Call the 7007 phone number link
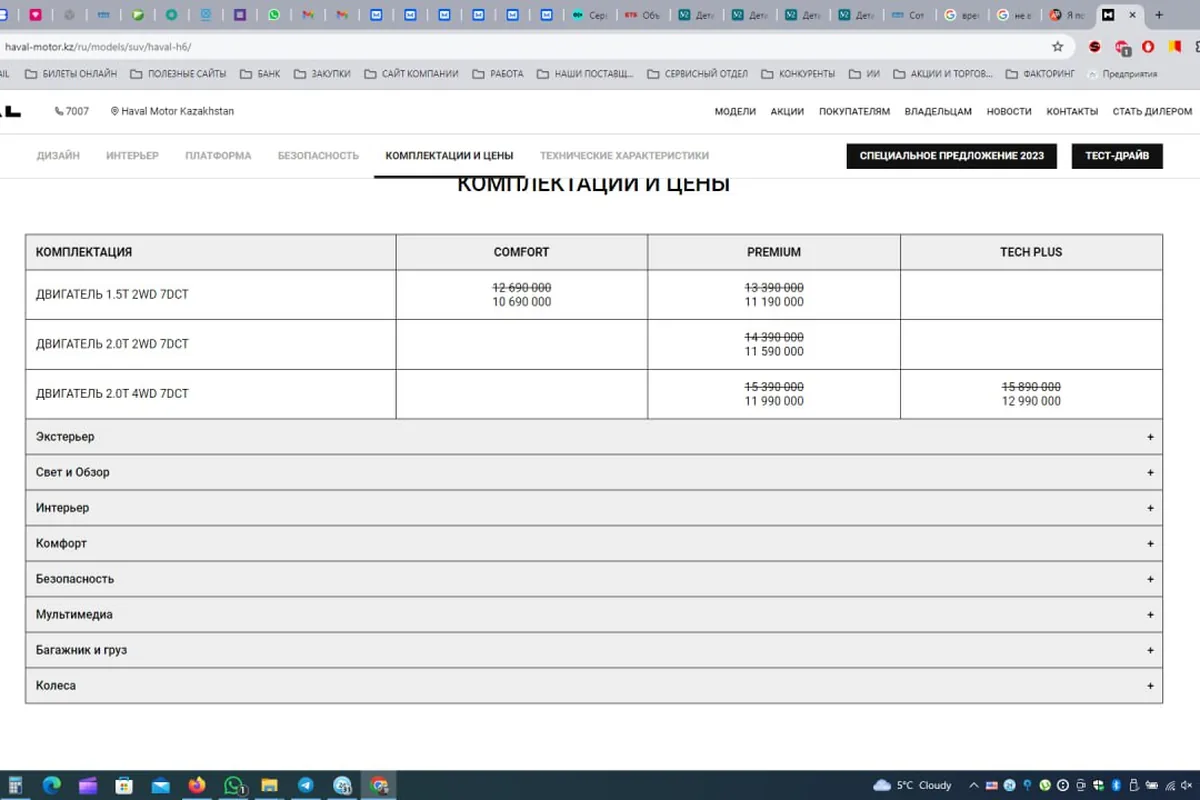1200x800 pixels. [72, 111]
